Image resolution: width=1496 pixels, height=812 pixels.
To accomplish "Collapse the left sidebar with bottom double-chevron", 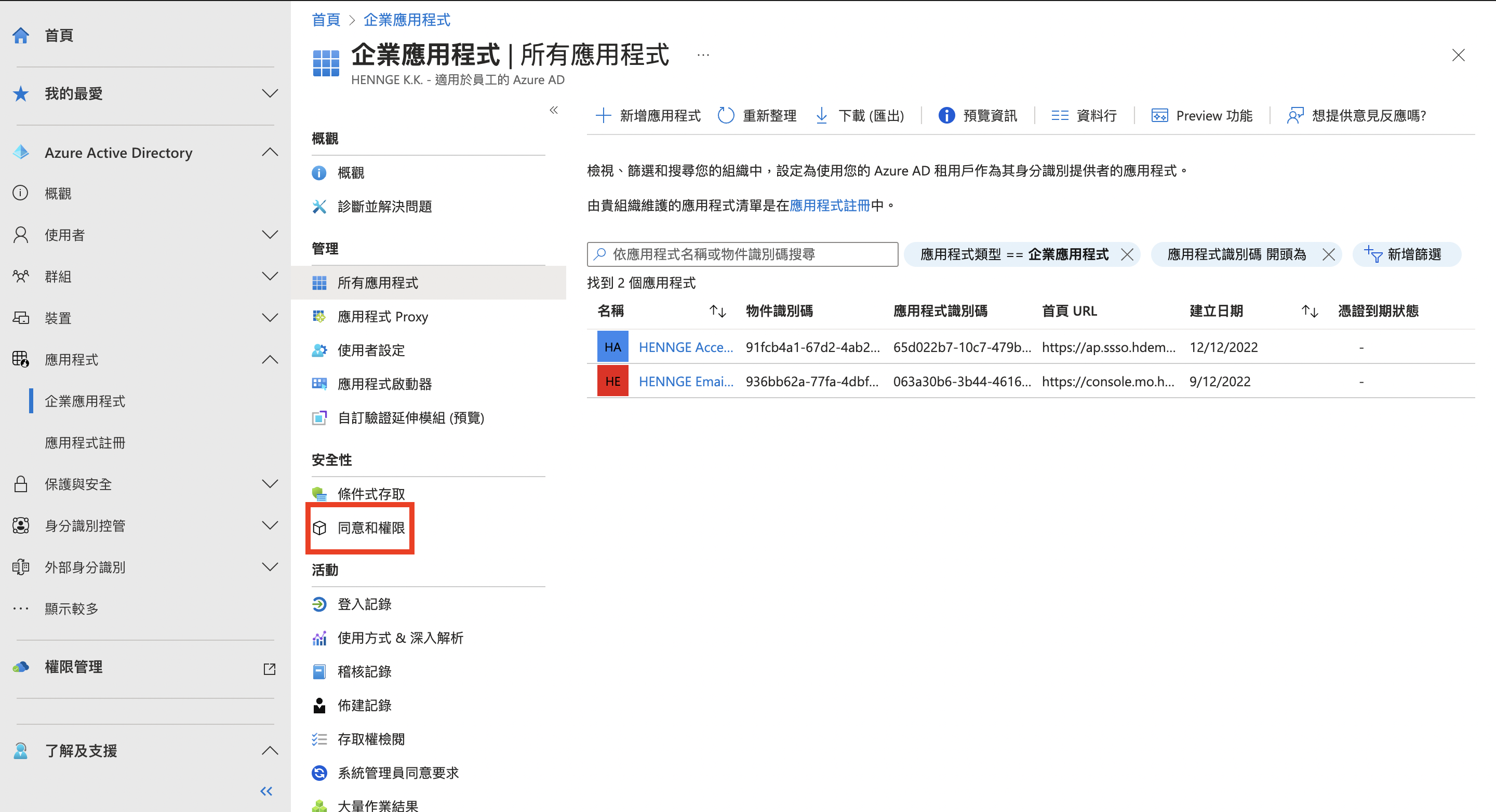I will [x=266, y=791].
